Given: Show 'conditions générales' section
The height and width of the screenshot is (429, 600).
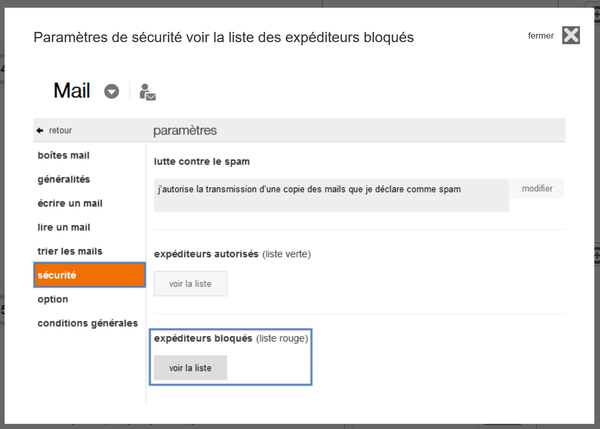Looking at the screenshot, I should [x=88, y=323].
